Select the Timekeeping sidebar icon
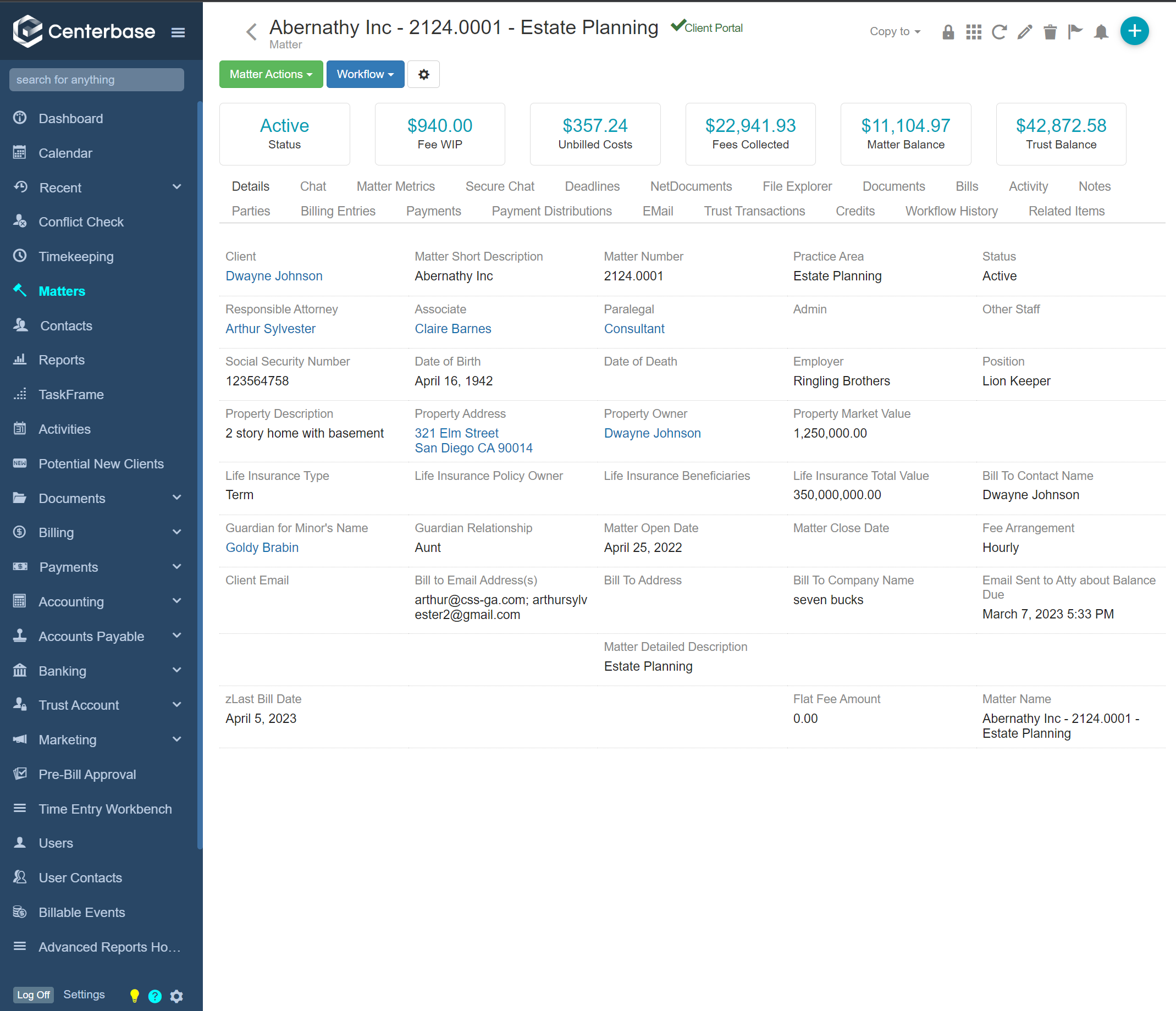 20,256
